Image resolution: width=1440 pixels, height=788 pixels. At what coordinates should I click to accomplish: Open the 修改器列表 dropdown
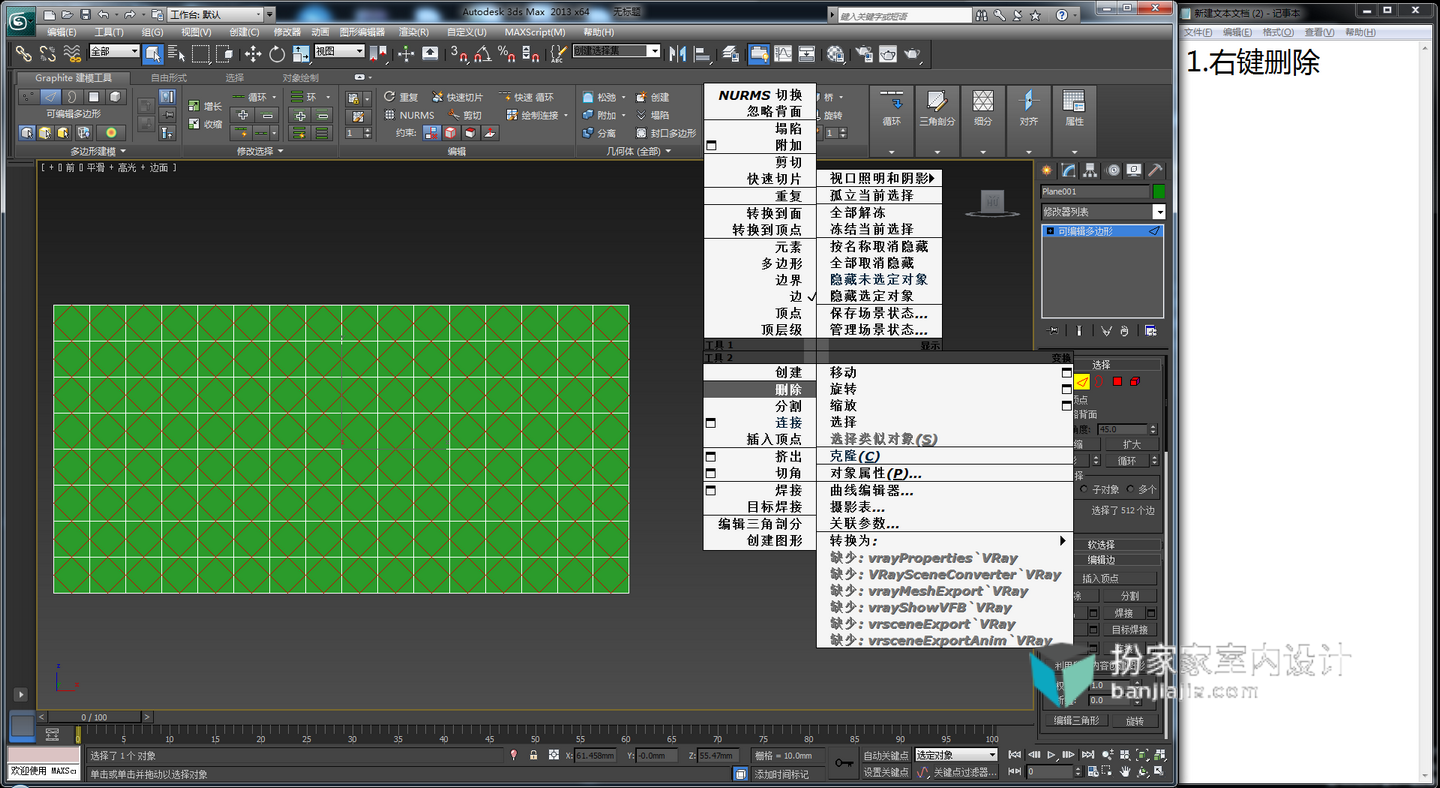point(1103,212)
